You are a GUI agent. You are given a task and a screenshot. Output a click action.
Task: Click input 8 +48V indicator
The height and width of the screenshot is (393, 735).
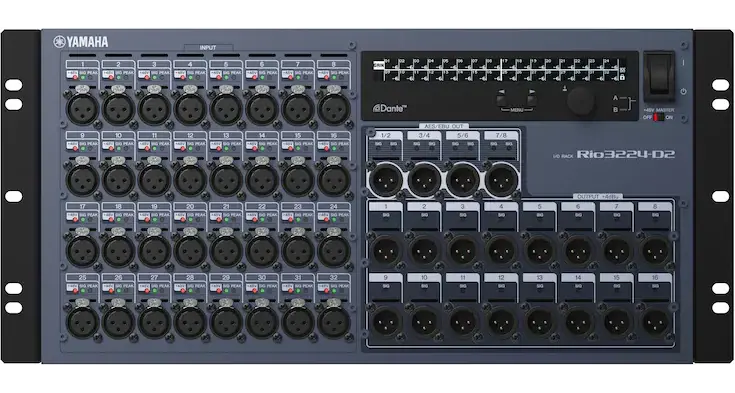point(325,76)
